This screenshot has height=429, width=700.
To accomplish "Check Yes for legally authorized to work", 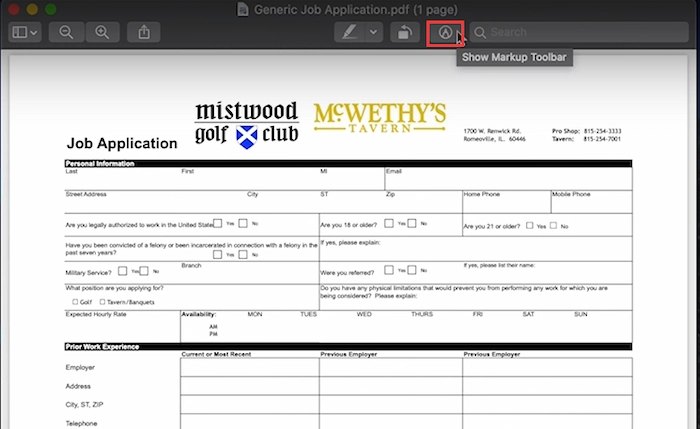I will click(x=217, y=223).
